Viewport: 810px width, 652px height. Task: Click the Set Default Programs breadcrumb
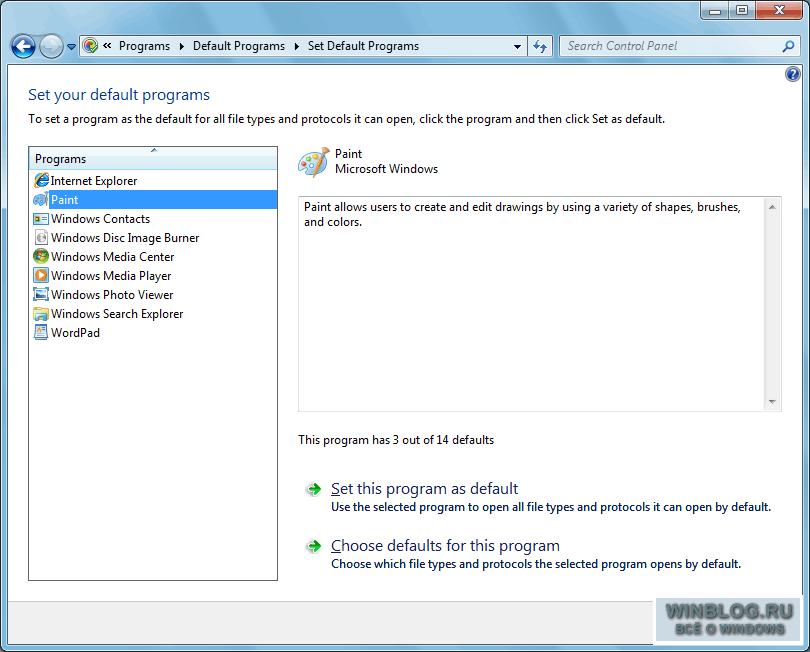(x=363, y=46)
